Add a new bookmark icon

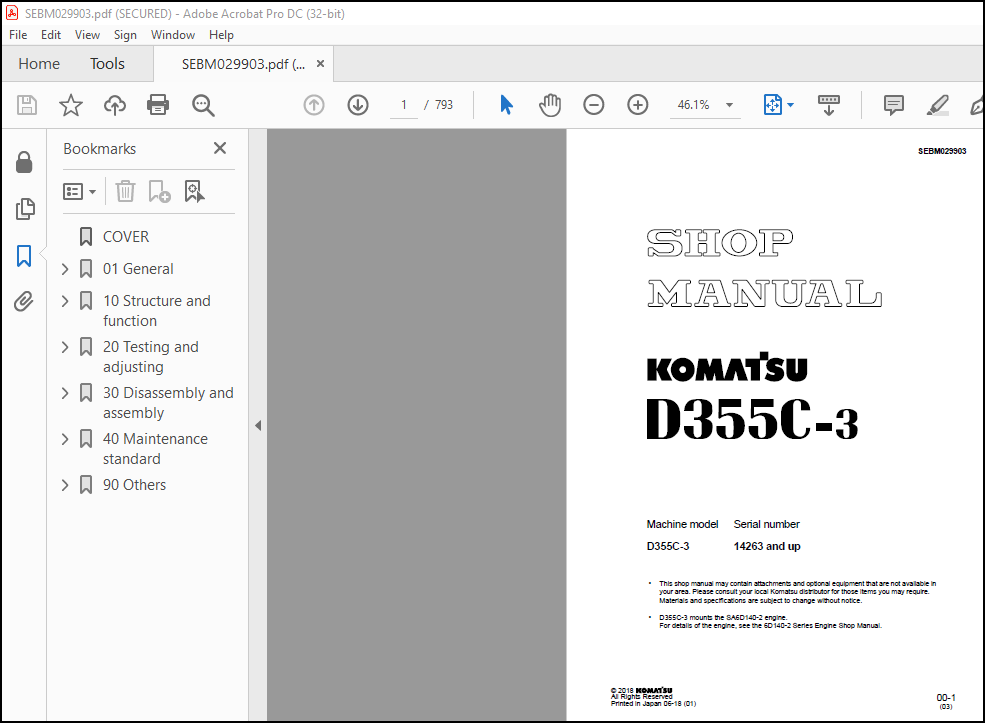pos(159,191)
